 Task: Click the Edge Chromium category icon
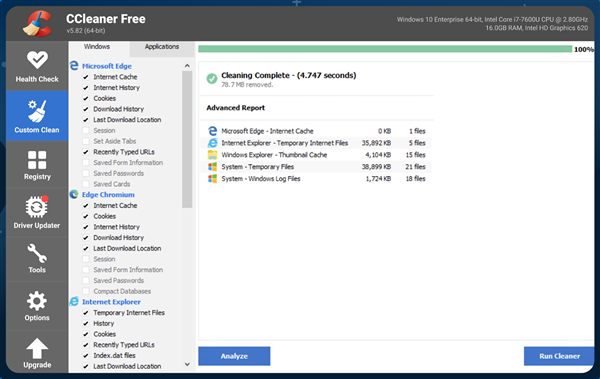(x=74, y=194)
